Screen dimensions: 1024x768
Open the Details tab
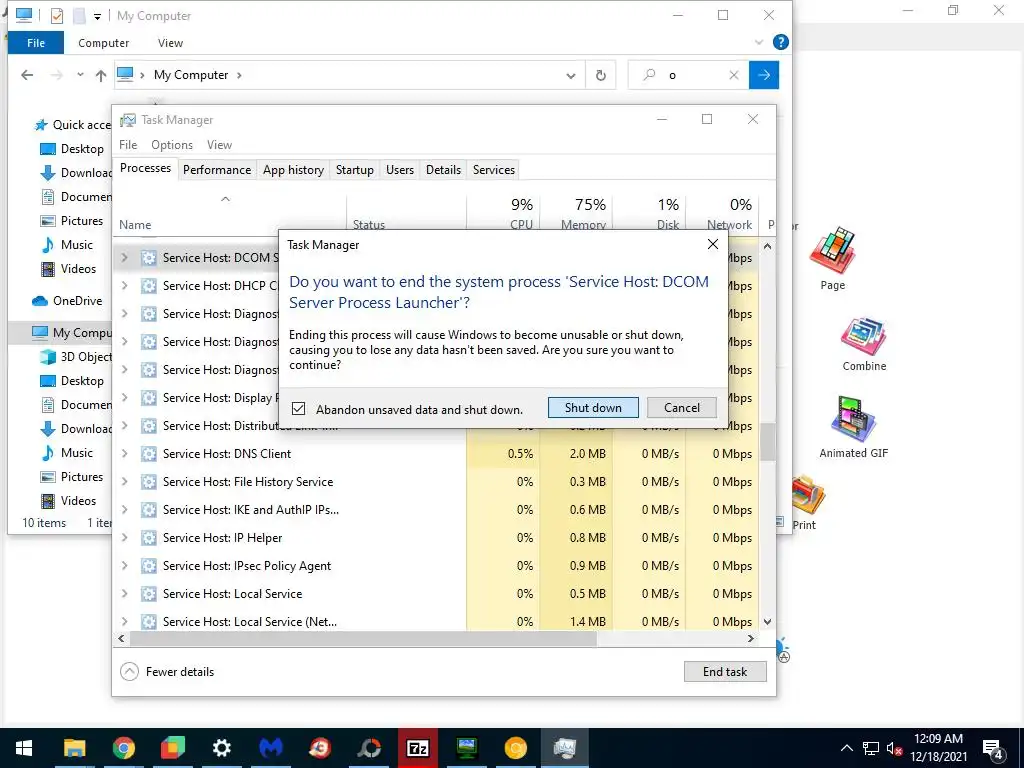click(x=443, y=170)
